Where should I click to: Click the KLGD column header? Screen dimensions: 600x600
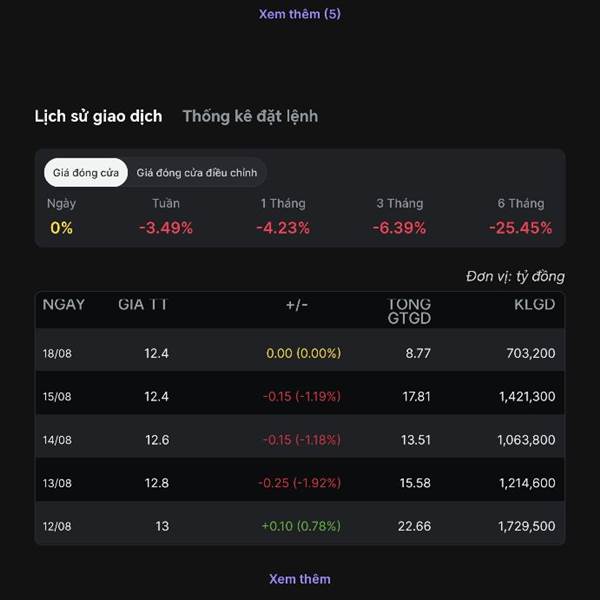click(535, 305)
